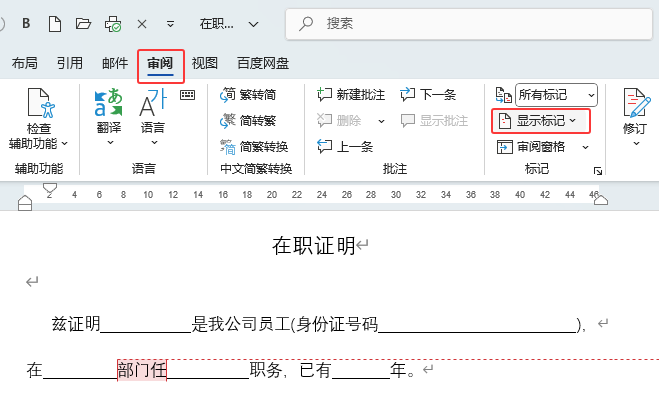Create new blank document icon
This screenshot has width=659, height=405.
pyautogui.click(x=55, y=24)
